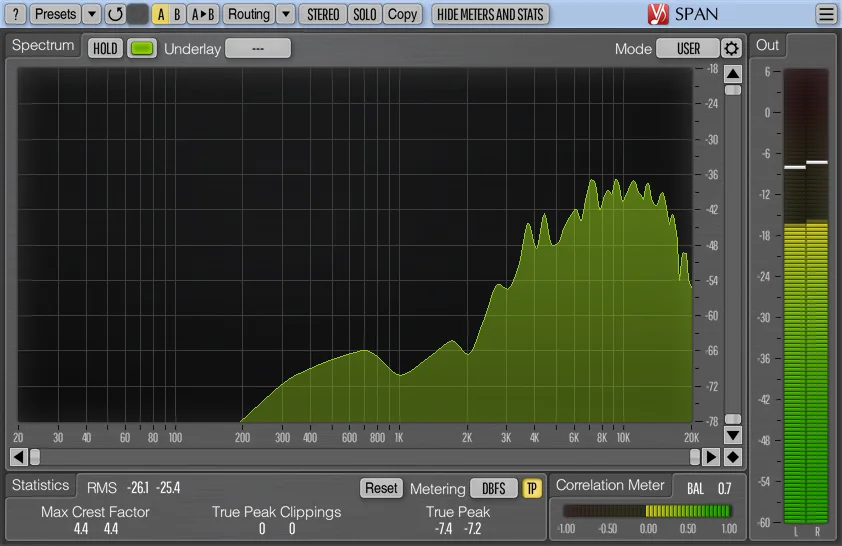Select the Statistics panel tab

(x=40, y=485)
